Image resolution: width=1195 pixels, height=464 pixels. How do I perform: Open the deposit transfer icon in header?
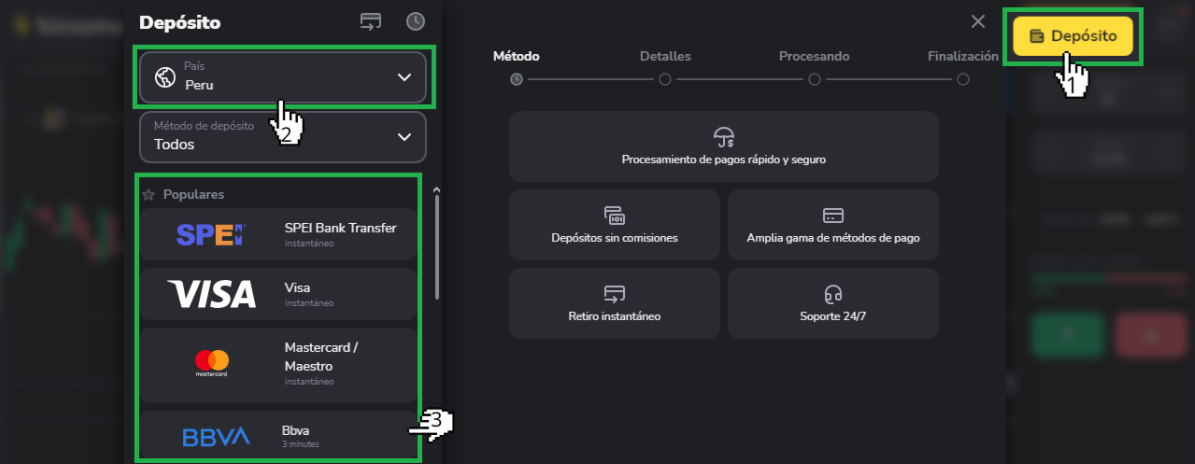point(371,22)
